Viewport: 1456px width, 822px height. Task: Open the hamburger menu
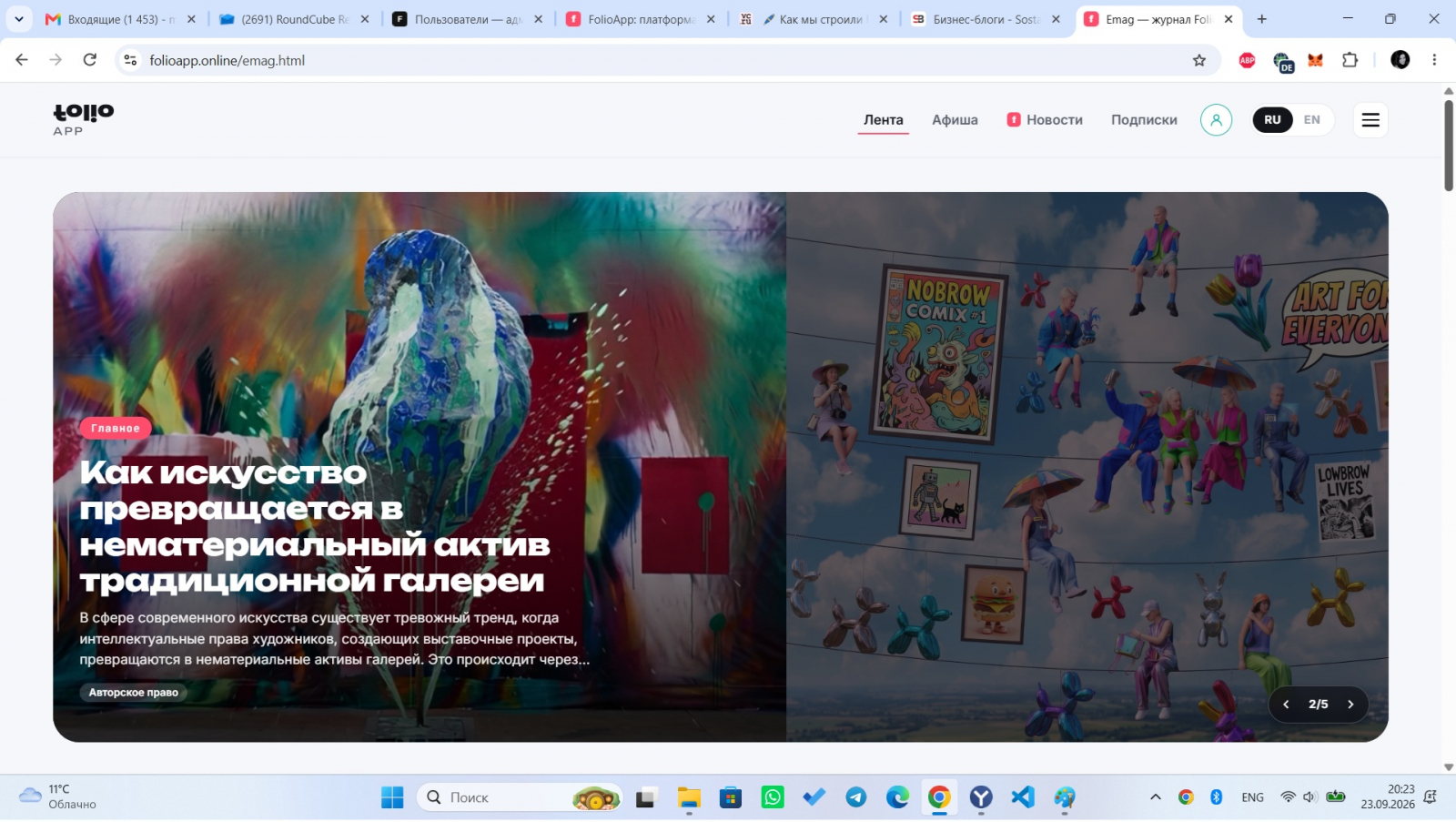[x=1370, y=120]
